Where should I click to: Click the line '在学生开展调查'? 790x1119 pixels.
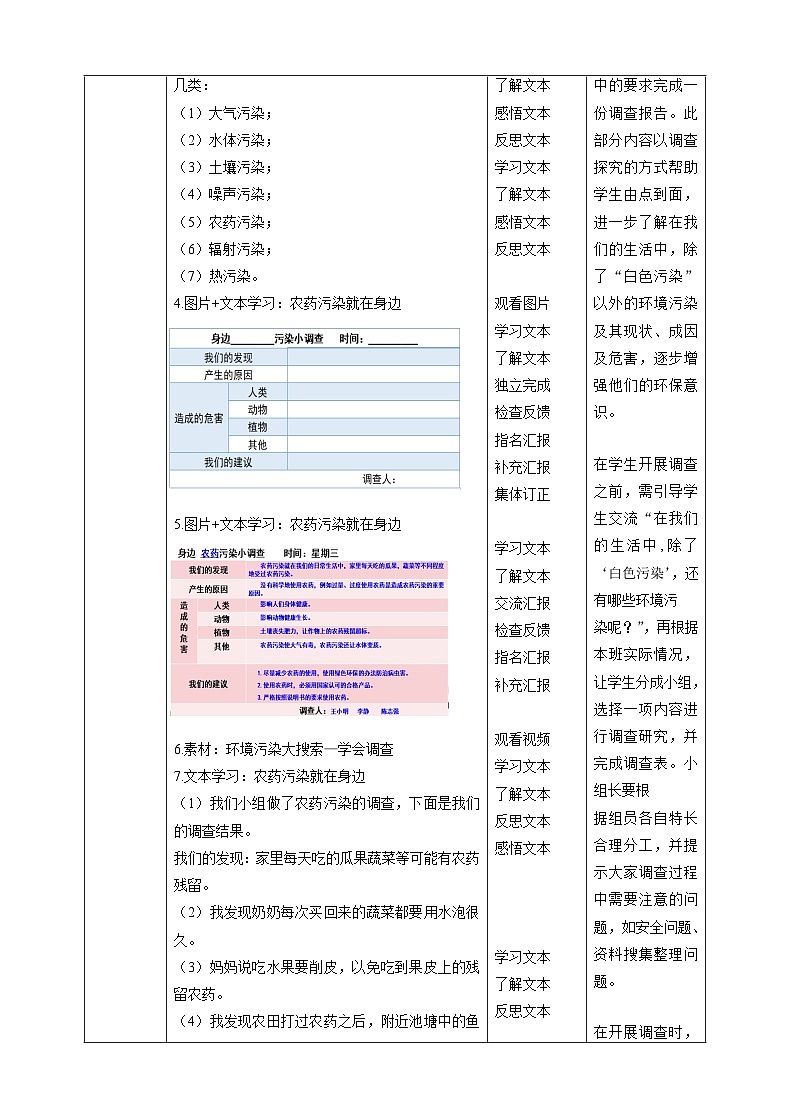click(x=646, y=465)
